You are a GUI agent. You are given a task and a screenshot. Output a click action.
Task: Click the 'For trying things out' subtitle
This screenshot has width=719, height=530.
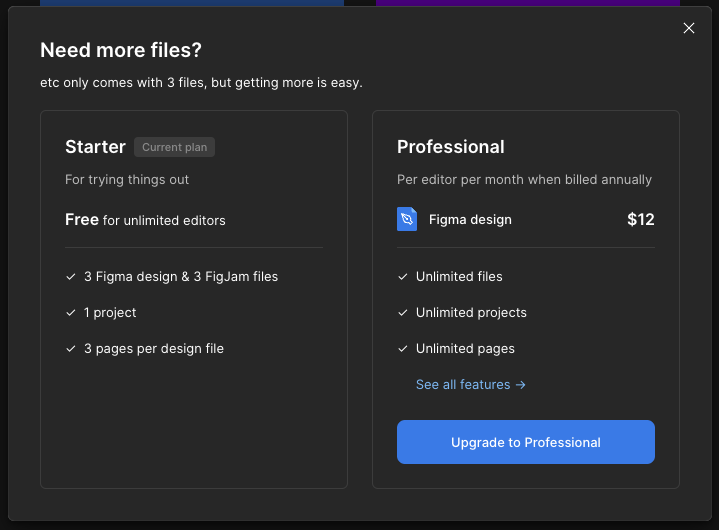click(127, 179)
